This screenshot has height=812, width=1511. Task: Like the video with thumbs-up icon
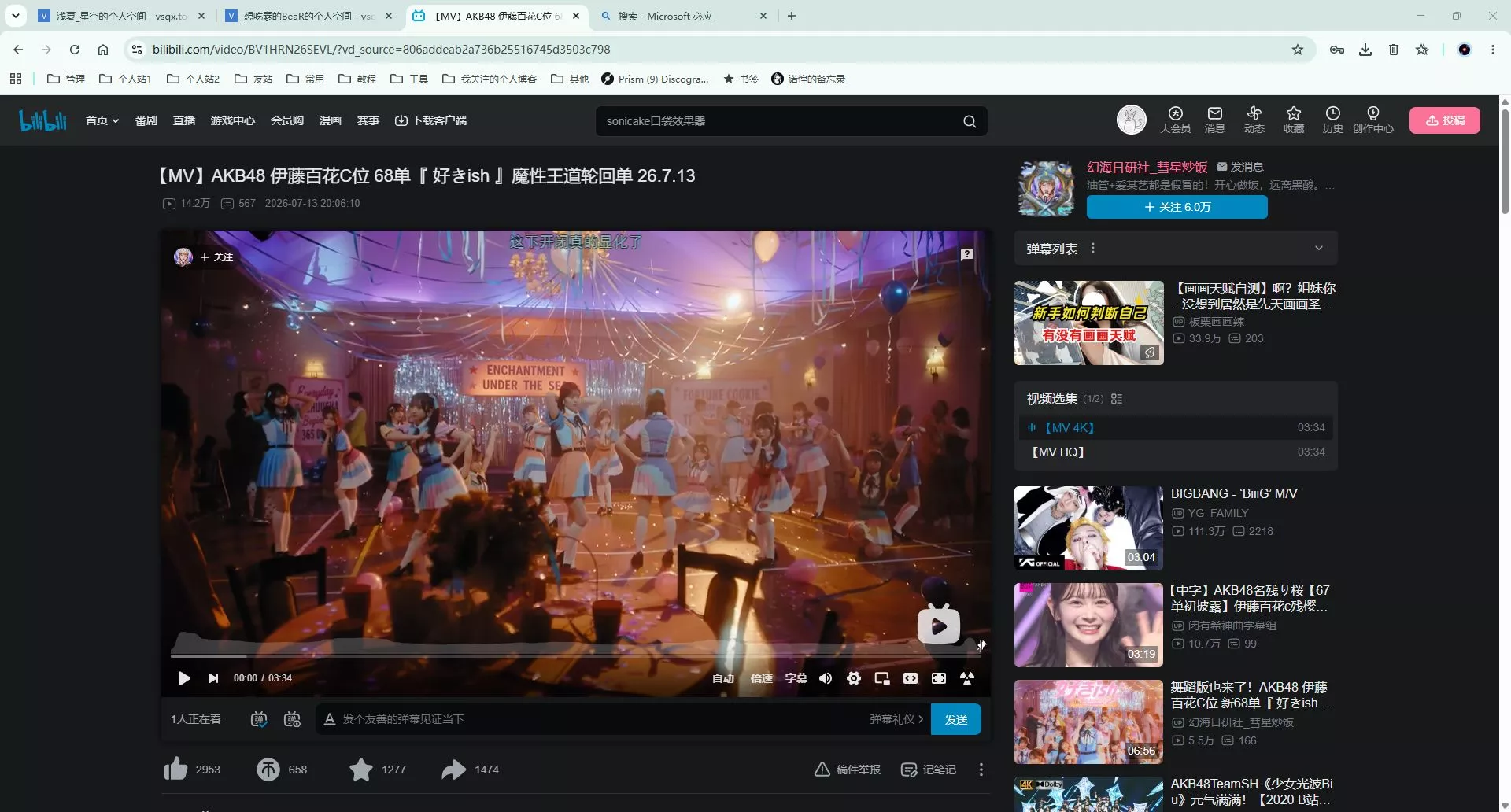(175, 769)
